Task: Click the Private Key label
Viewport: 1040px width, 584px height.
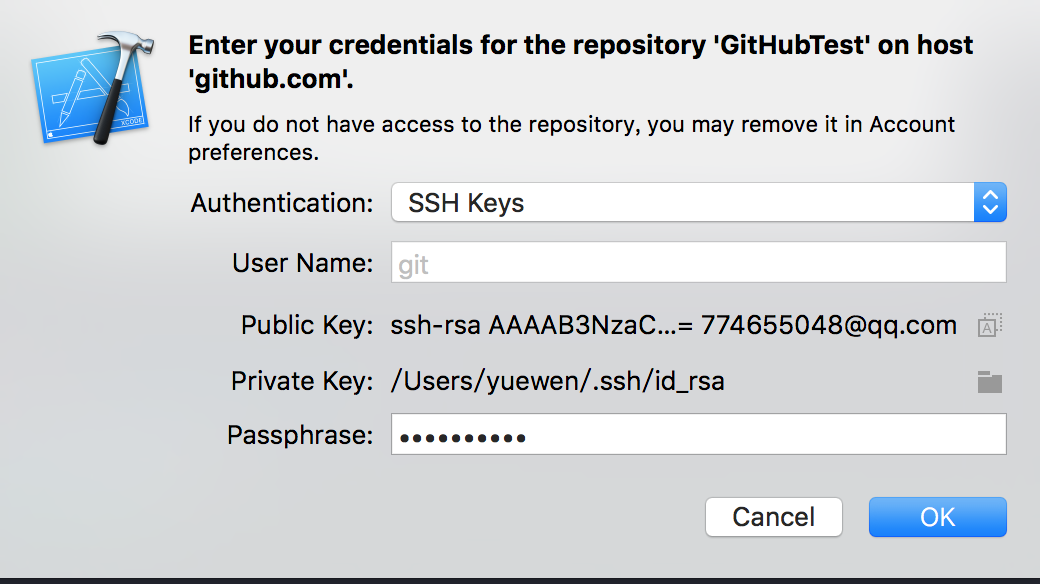Action: pyautogui.click(x=302, y=382)
